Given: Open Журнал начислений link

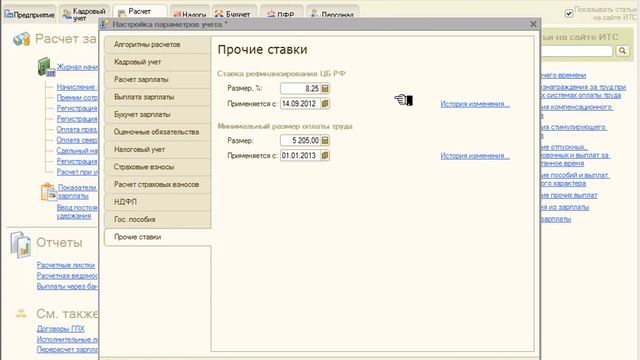Looking at the screenshot, I should pyautogui.click(x=78, y=67).
